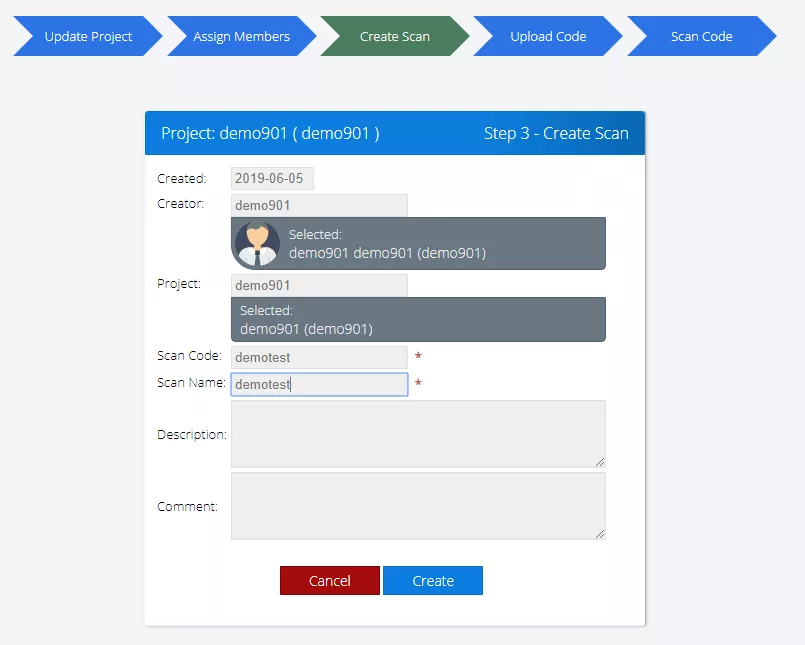Click the Step 3 - Create Scan heading
This screenshot has height=645, width=805.
pos(556,133)
